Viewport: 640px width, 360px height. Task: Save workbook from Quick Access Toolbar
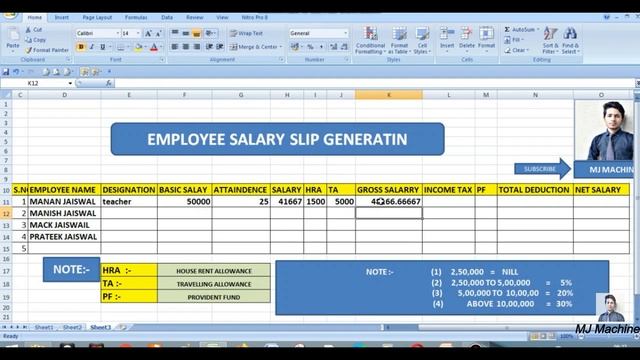tap(6, 72)
